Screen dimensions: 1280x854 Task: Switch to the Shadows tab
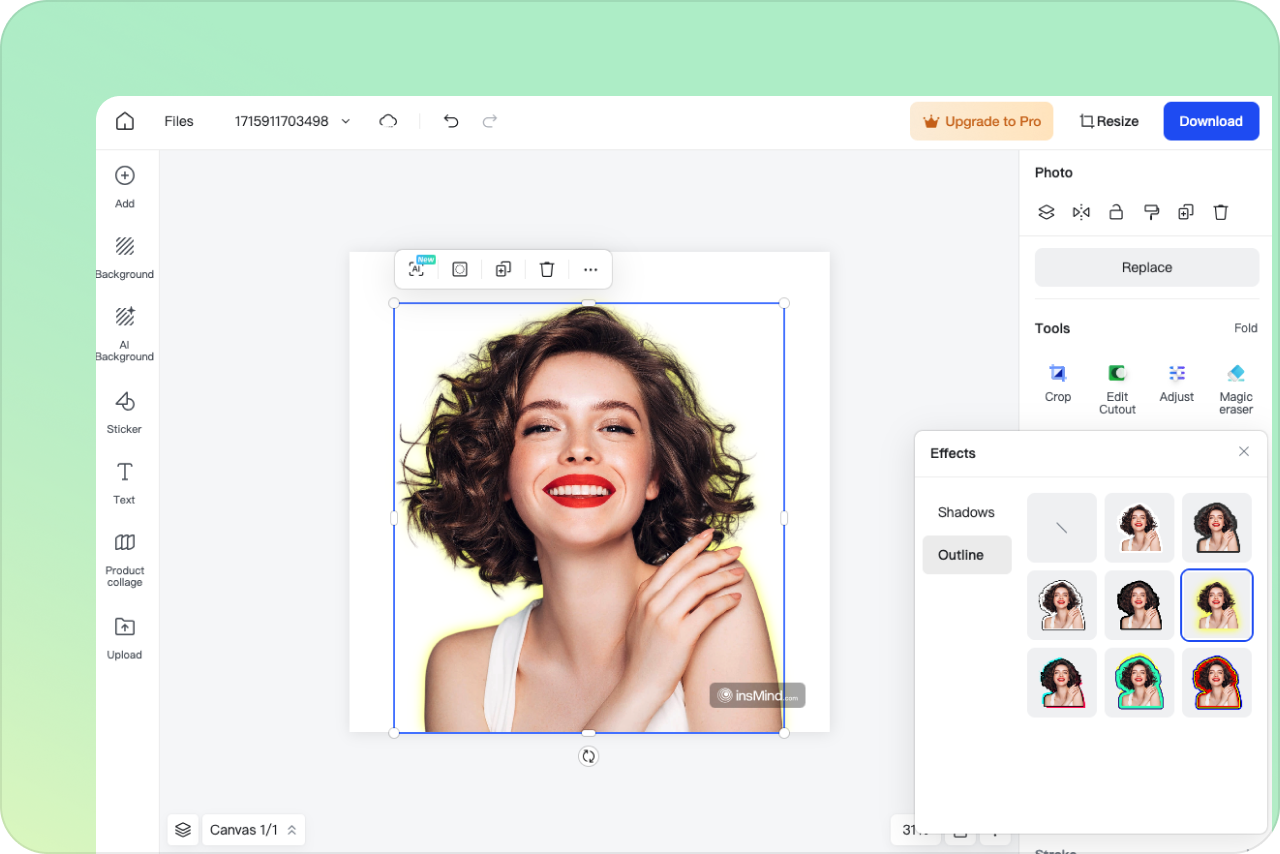pyautogui.click(x=966, y=512)
